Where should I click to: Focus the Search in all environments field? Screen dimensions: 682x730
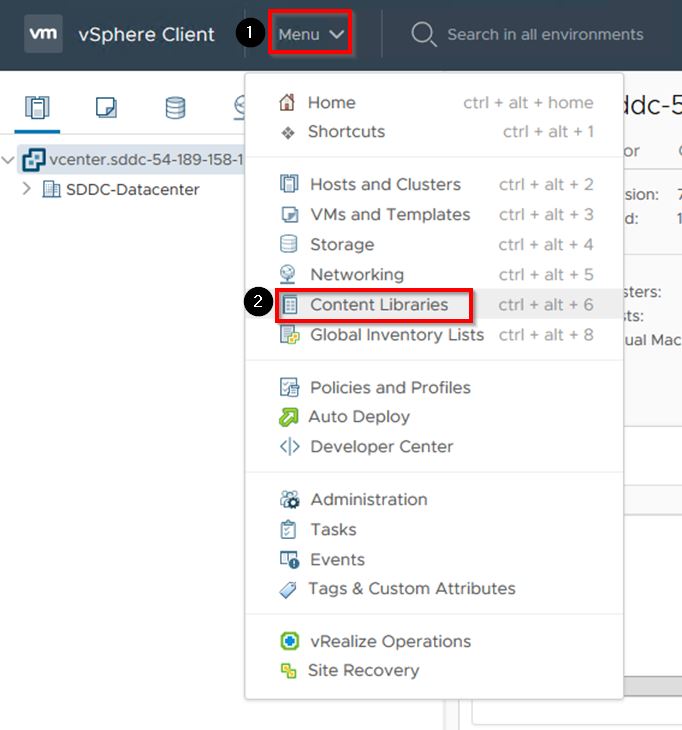(545, 34)
